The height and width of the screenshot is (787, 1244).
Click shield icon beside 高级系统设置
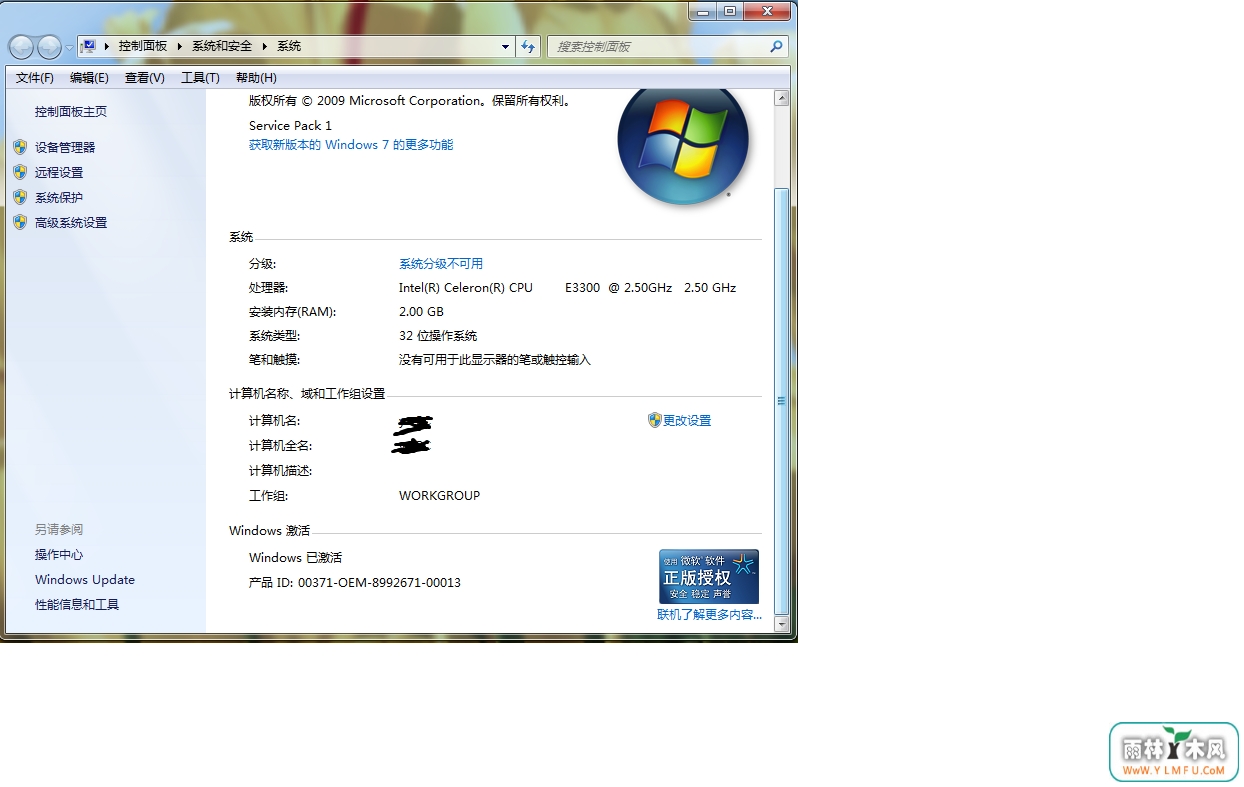[x=20, y=222]
